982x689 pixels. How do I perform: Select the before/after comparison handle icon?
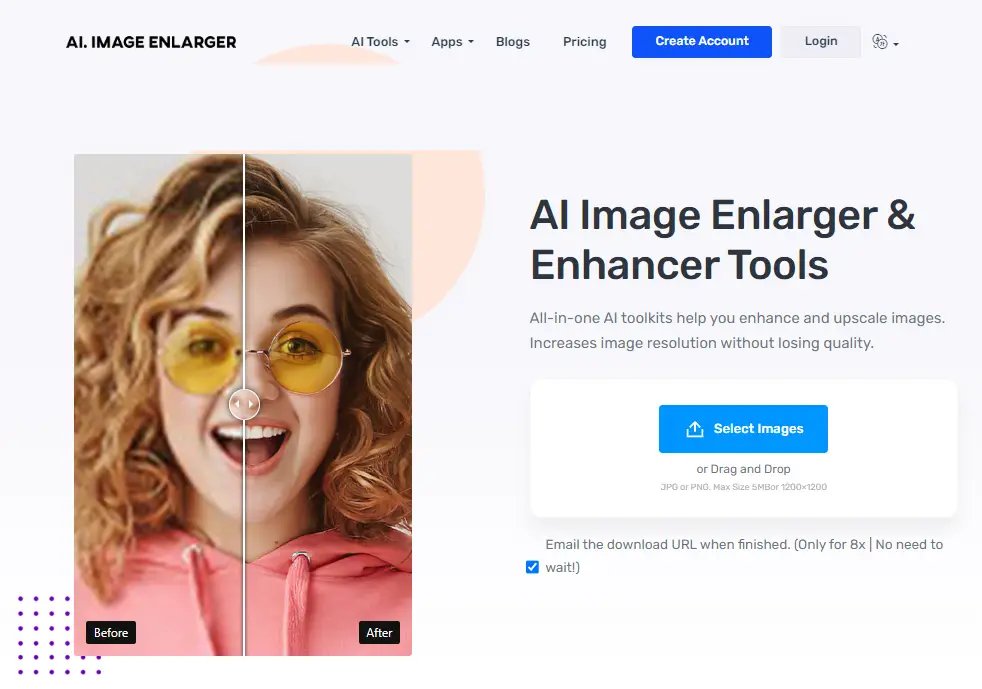point(244,404)
